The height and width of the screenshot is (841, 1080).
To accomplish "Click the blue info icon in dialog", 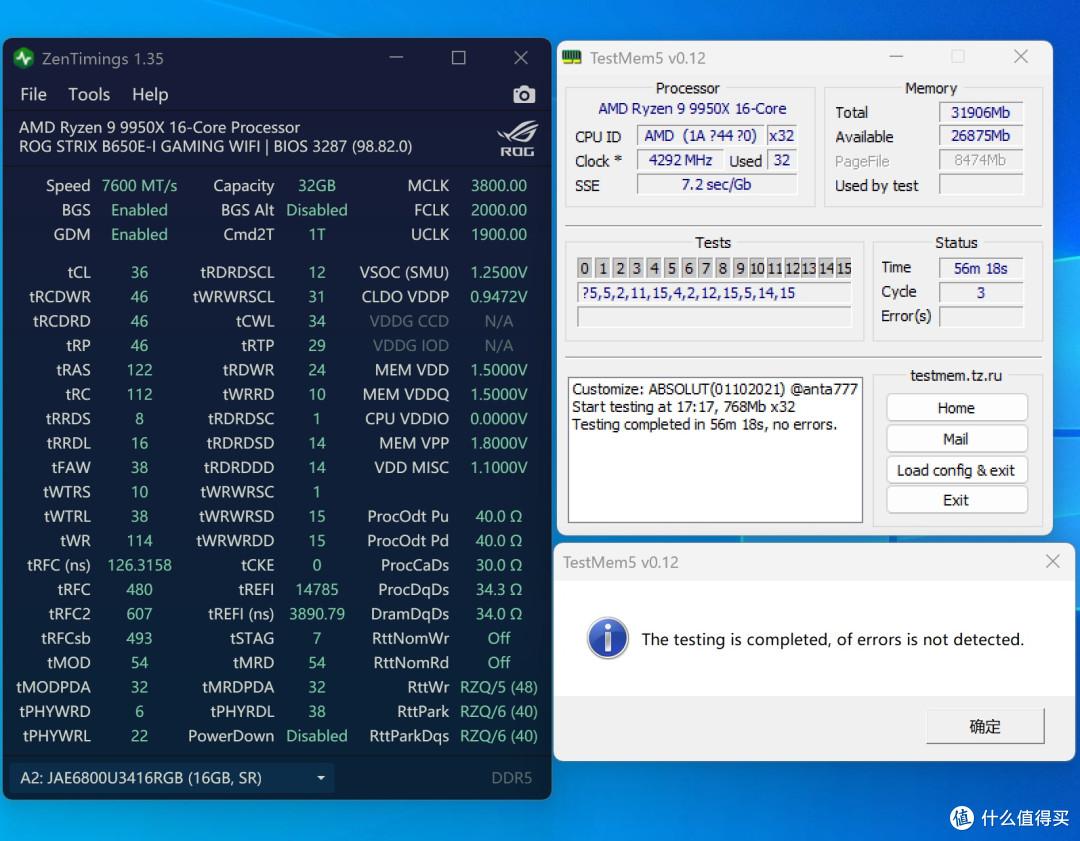I will (607, 638).
